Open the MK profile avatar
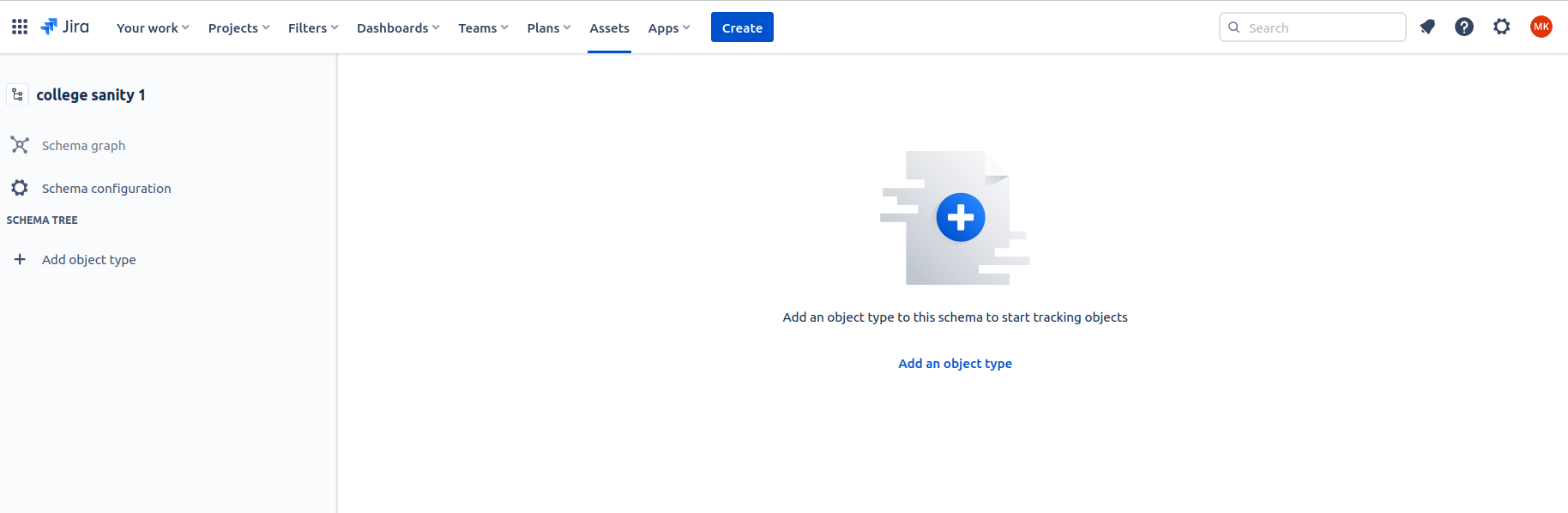The width and height of the screenshot is (1568, 513). (x=1541, y=27)
